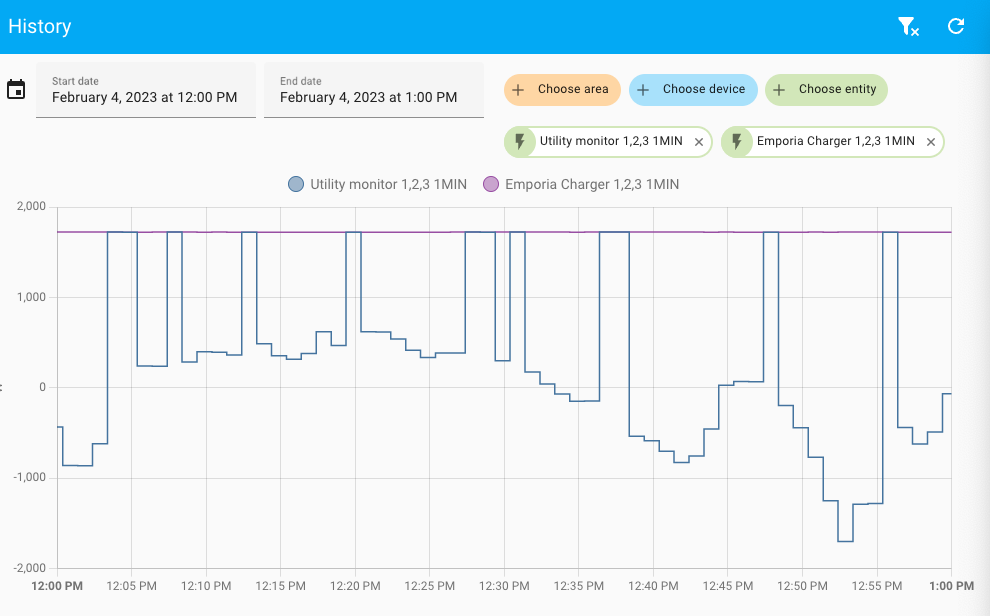Click the purple Emporia Charger legend color circle

coord(490,184)
